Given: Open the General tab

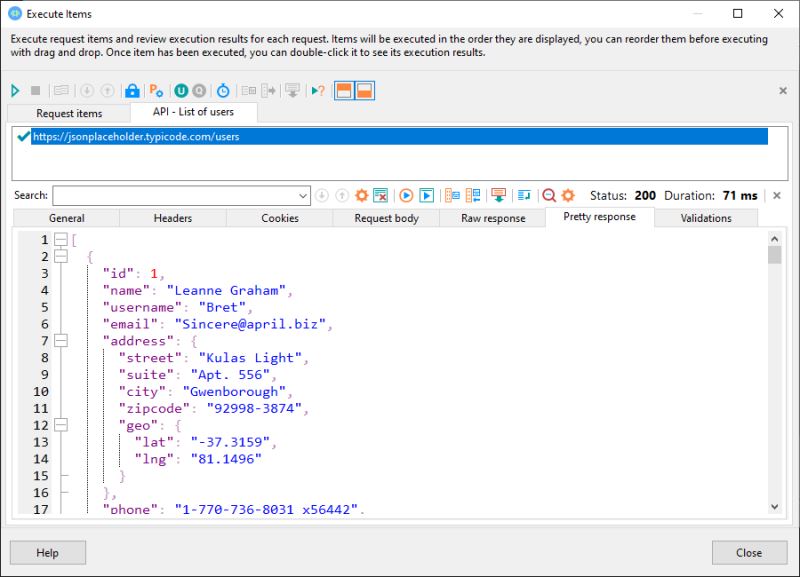Looking at the screenshot, I should coord(66,218).
